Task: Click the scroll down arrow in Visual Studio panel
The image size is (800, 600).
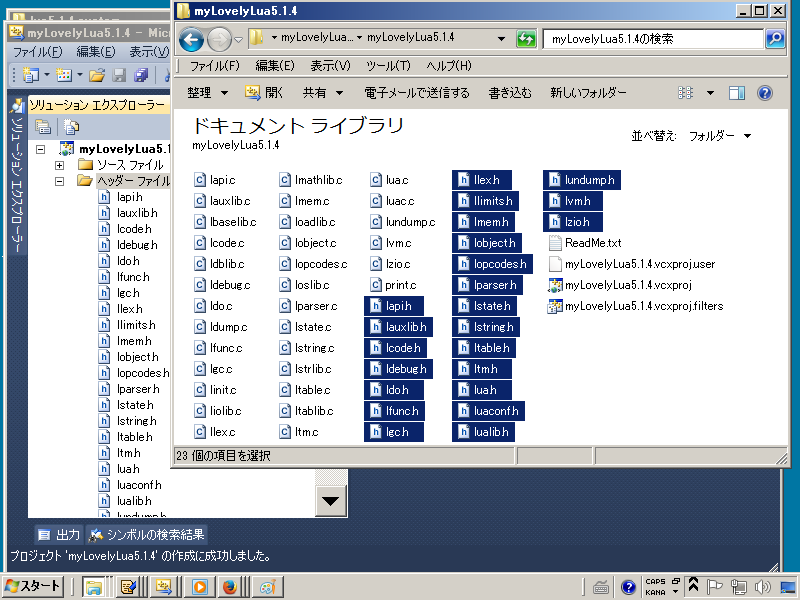Action: pos(331,501)
